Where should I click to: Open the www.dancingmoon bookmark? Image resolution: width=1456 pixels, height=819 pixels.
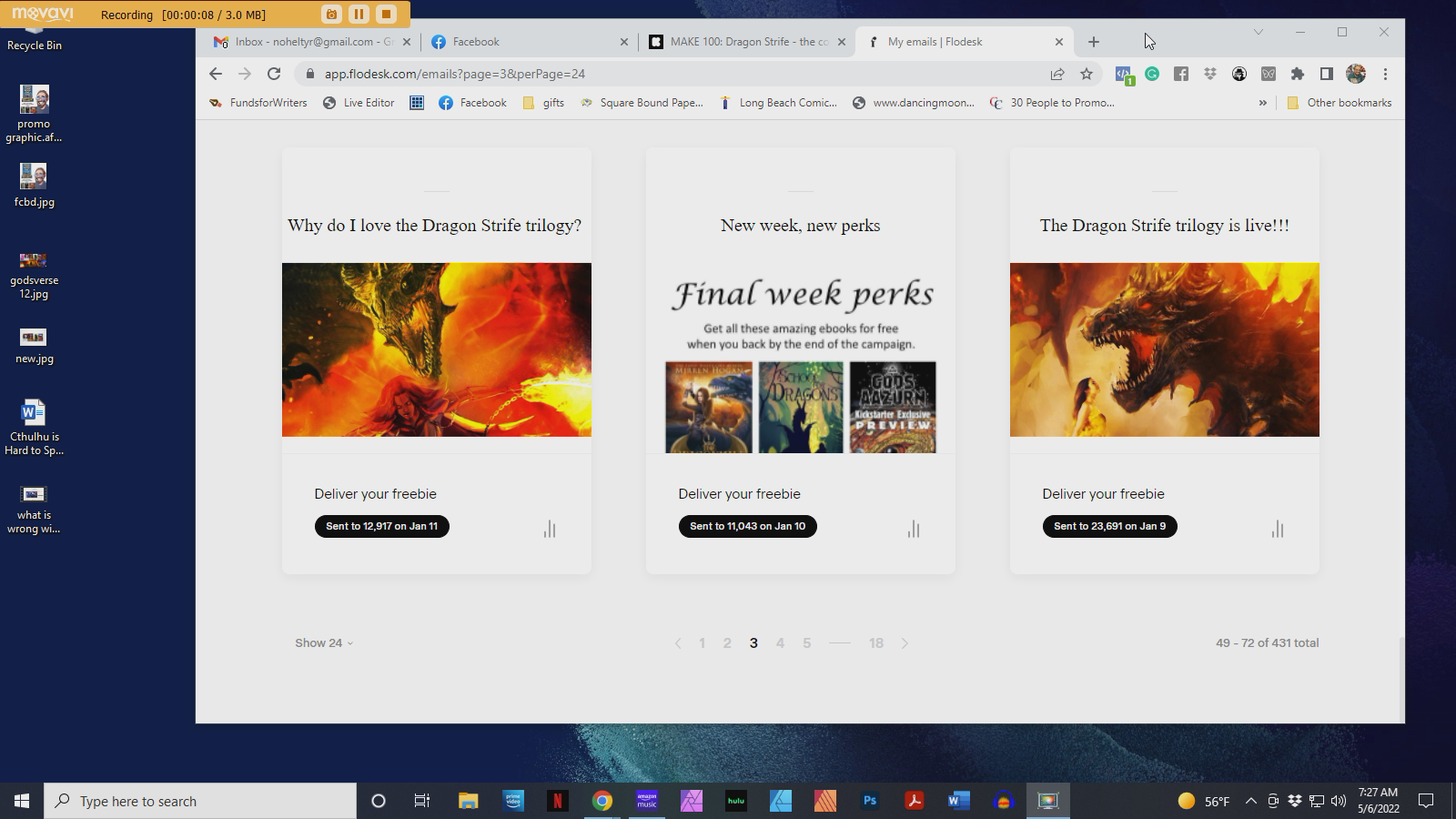pos(913,103)
